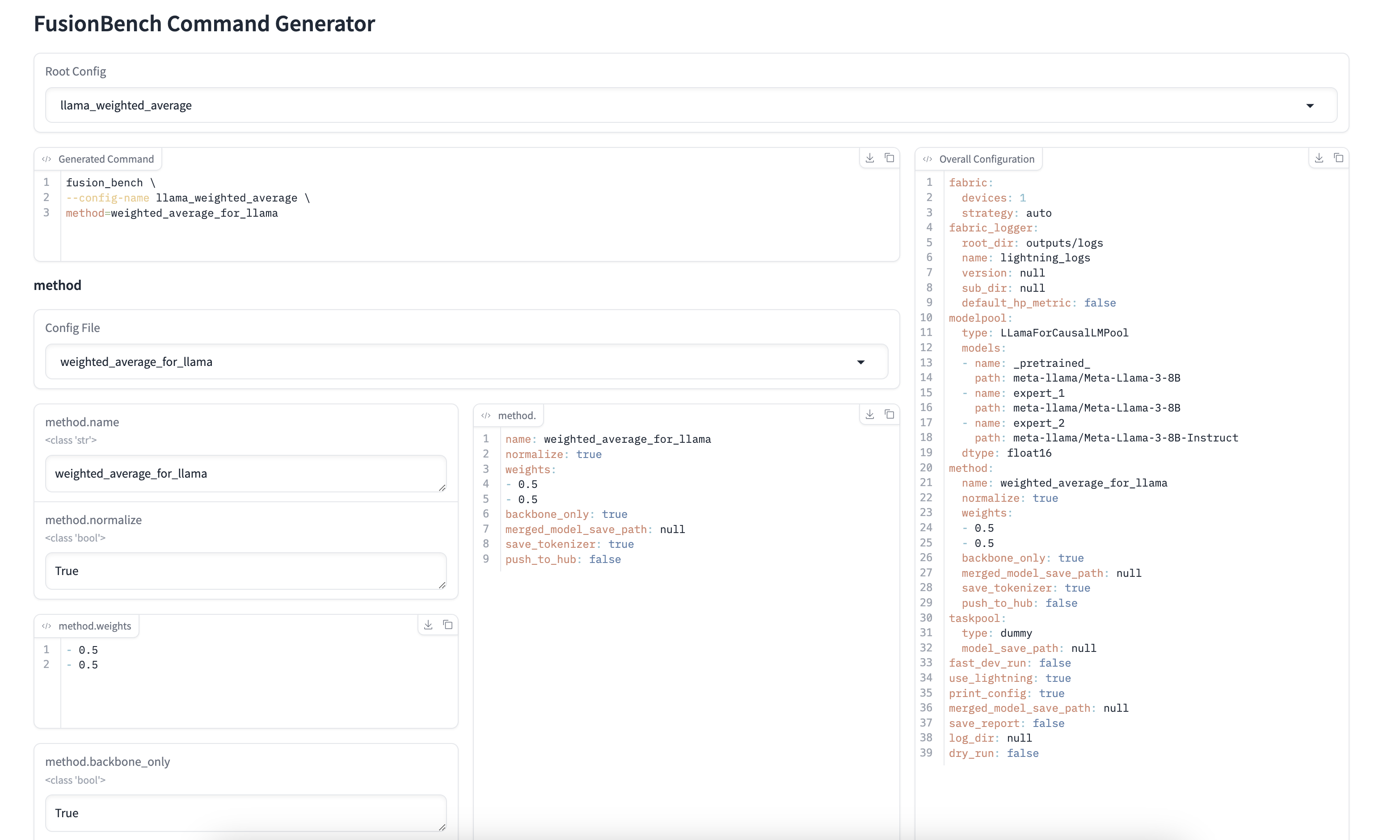
Task: Click 'root_dir: outputs/logs' line
Action: [x=1032, y=243]
